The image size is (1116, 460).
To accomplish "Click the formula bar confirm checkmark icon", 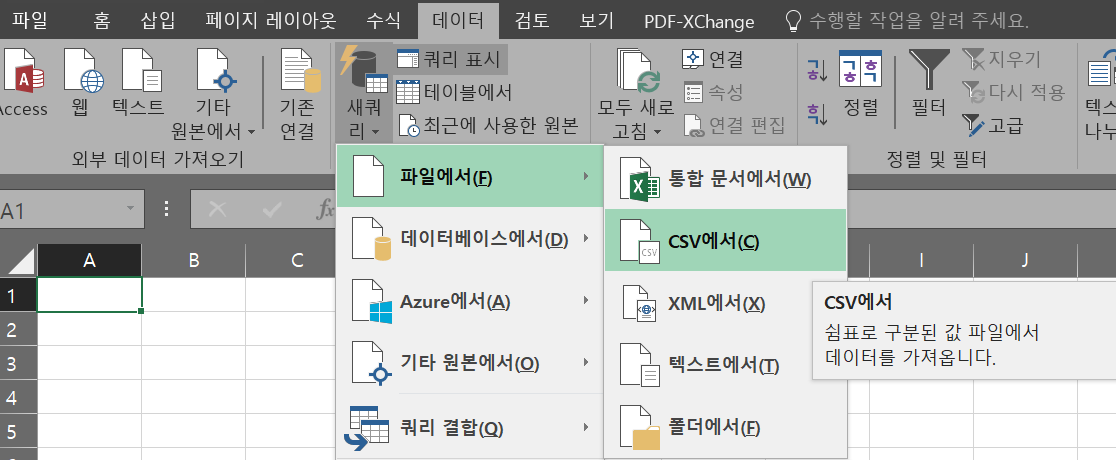I will (272, 209).
